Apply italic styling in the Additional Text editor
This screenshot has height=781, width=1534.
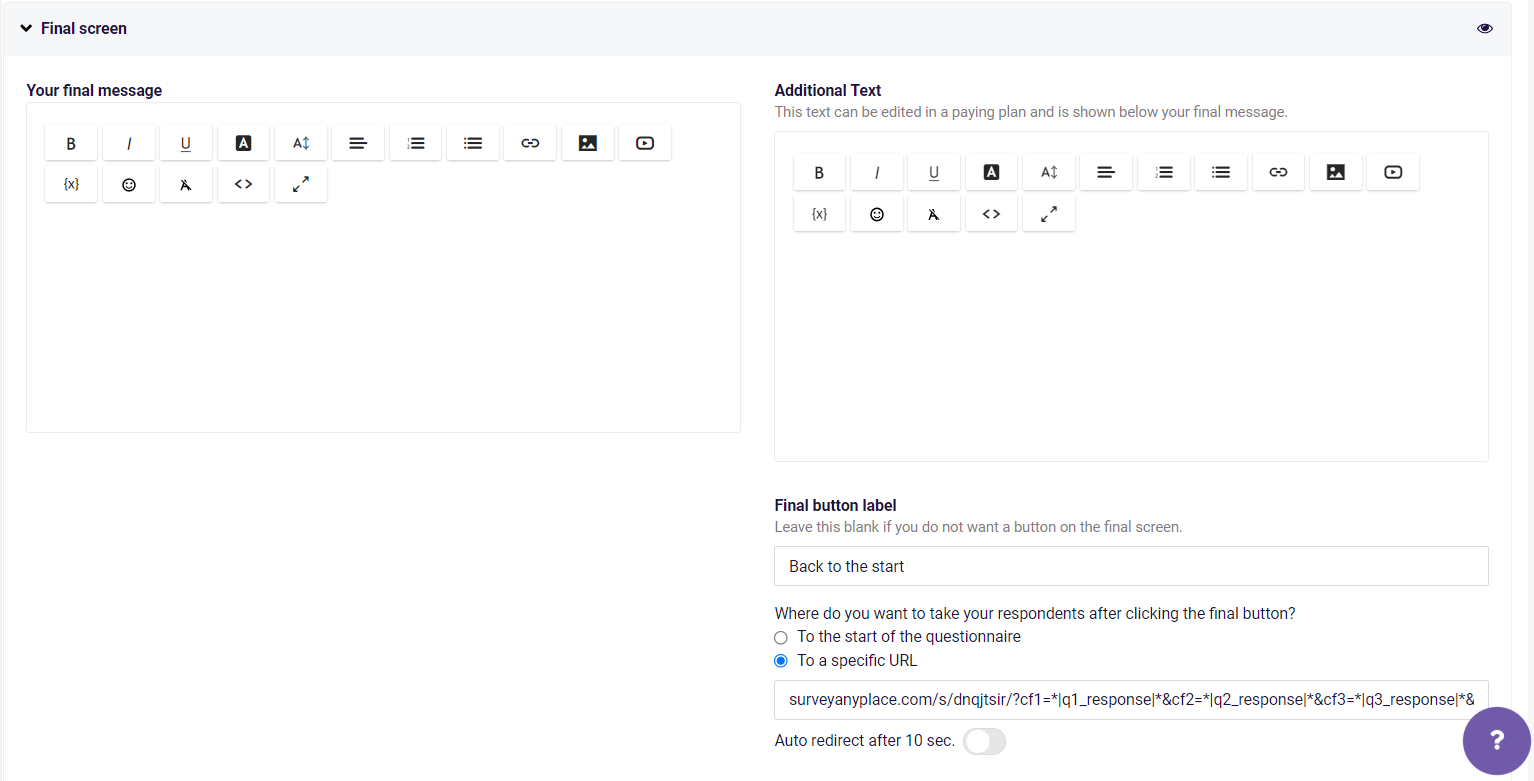[x=876, y=171]
